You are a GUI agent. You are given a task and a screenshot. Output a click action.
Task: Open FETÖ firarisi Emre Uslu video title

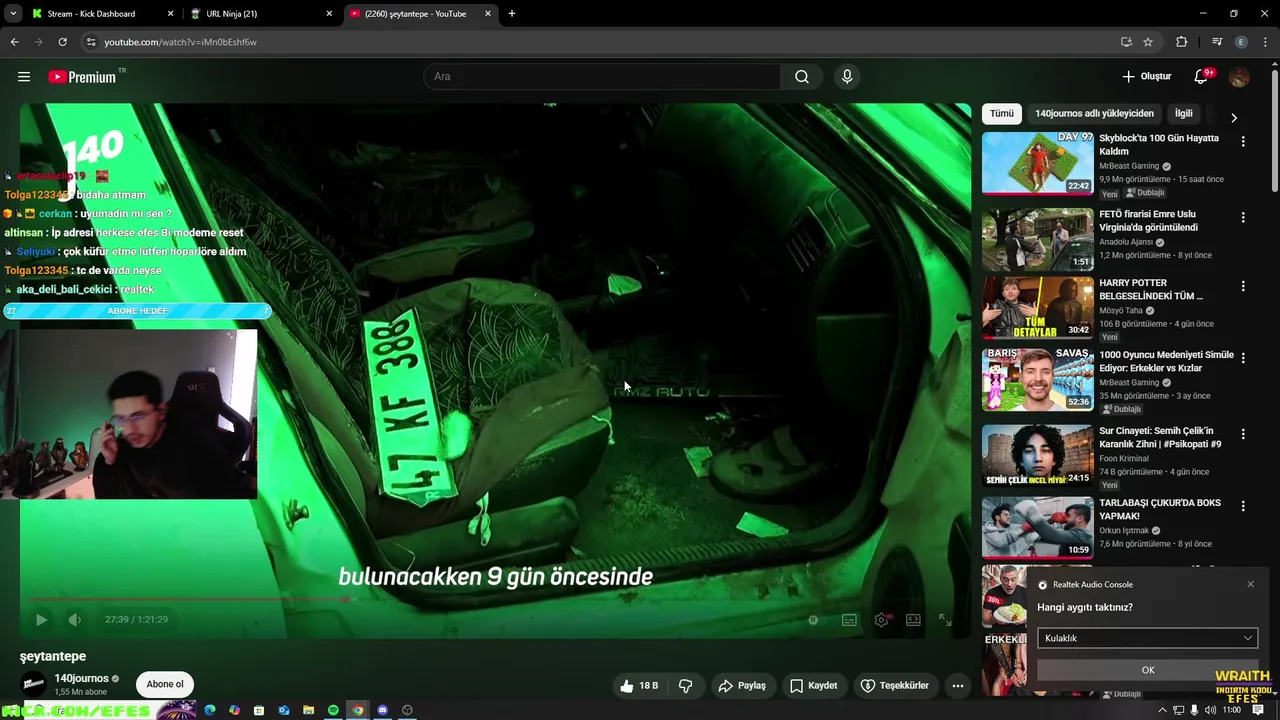(x=1148, y=221)
